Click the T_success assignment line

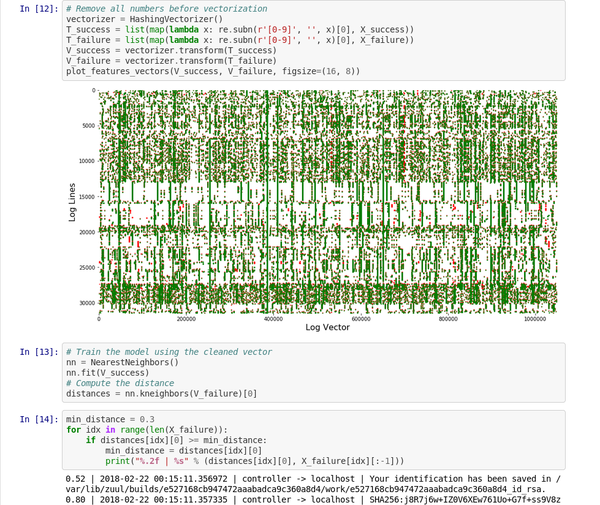pos(239,30)
